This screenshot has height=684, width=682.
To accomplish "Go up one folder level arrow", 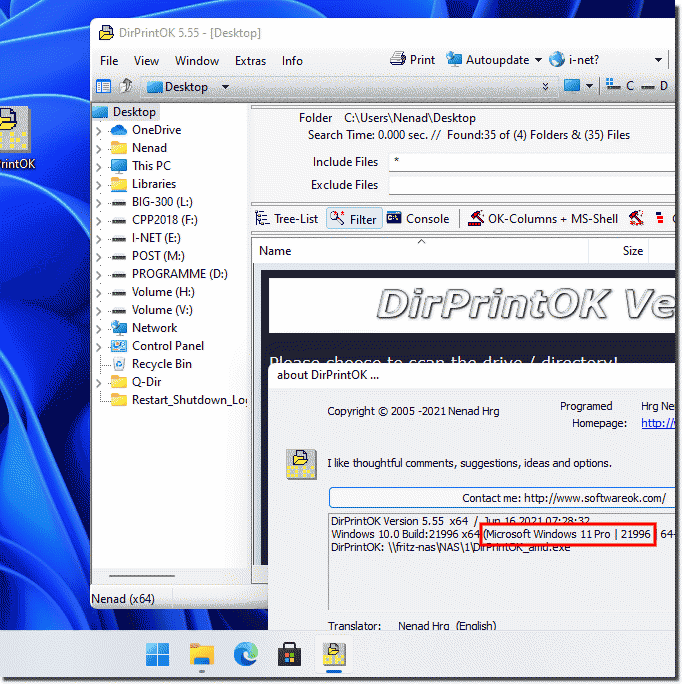I will [127, 86].
